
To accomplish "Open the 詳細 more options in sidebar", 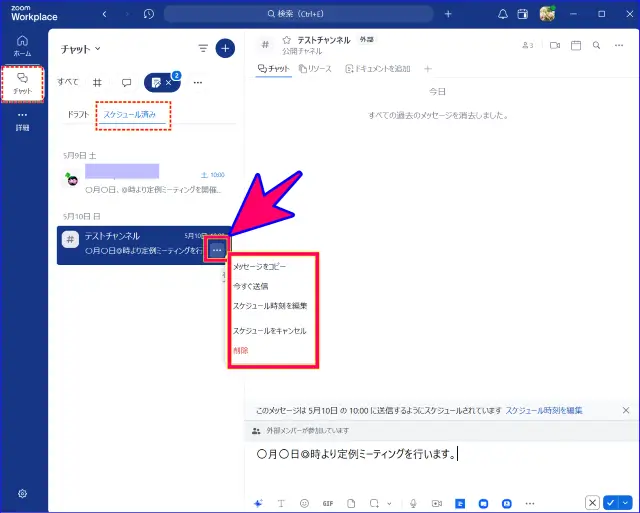I will pos(22,121).
